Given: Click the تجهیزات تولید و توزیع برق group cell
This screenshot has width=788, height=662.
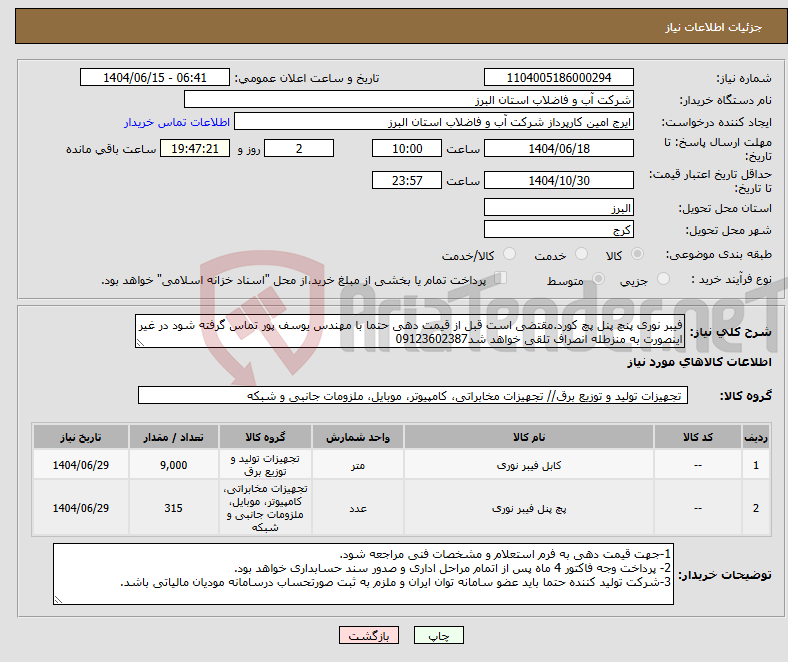Looking at the screenshot, I should click(265, 465).
